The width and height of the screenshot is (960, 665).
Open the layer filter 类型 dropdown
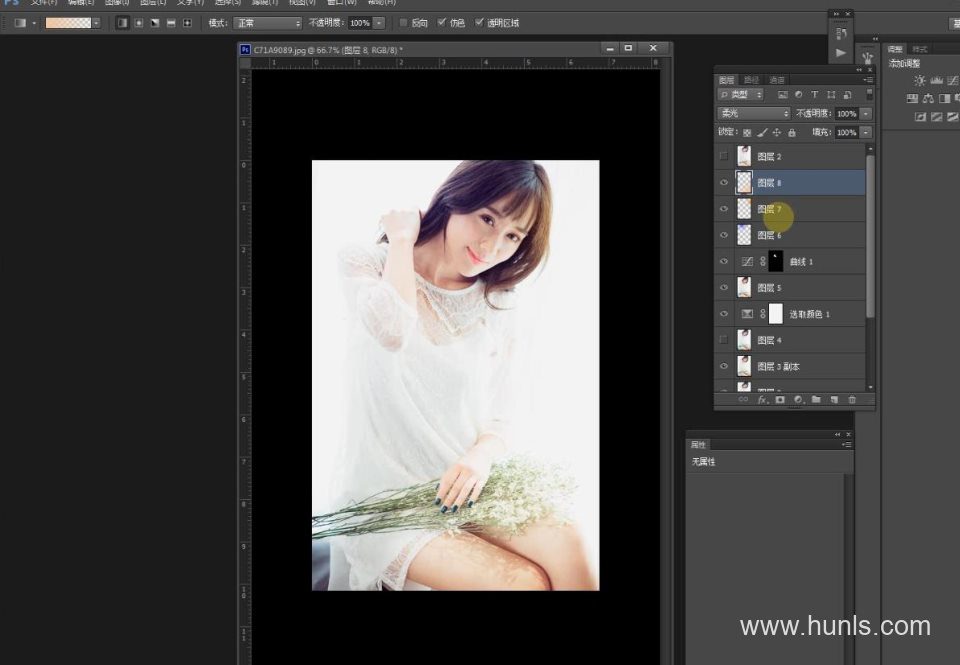point(741,95)
